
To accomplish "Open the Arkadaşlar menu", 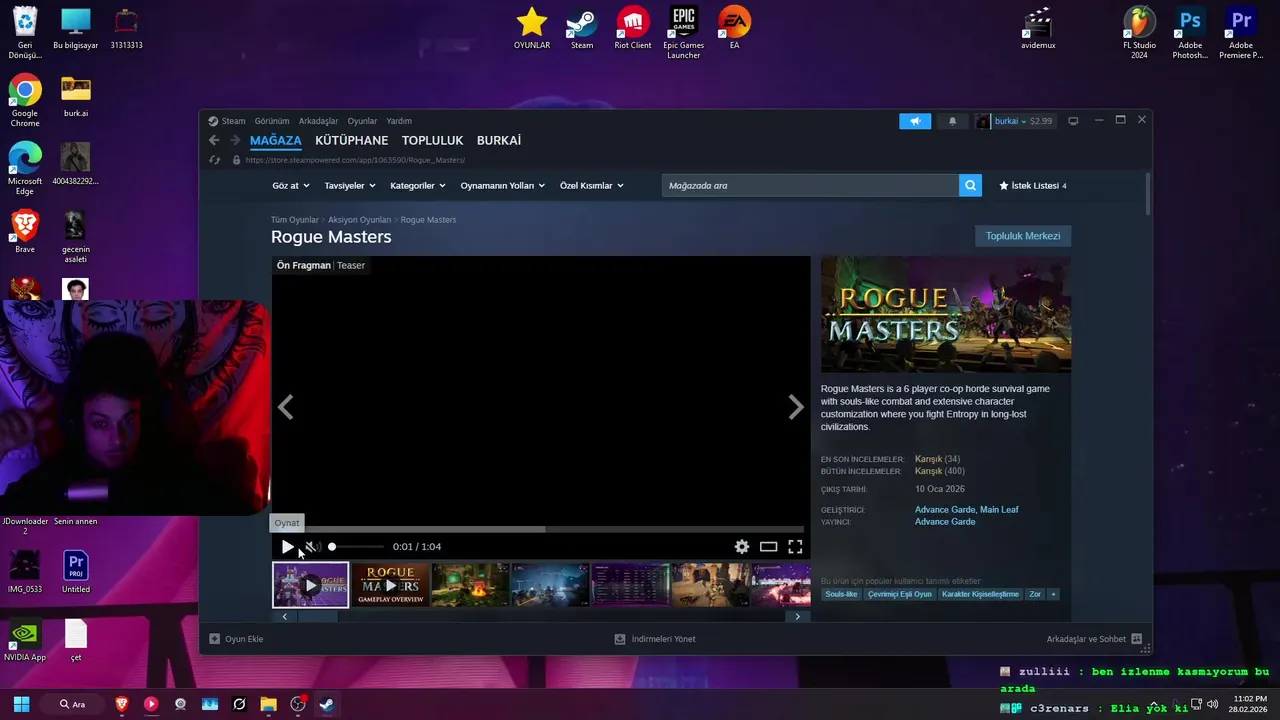I will click(318, 121).
